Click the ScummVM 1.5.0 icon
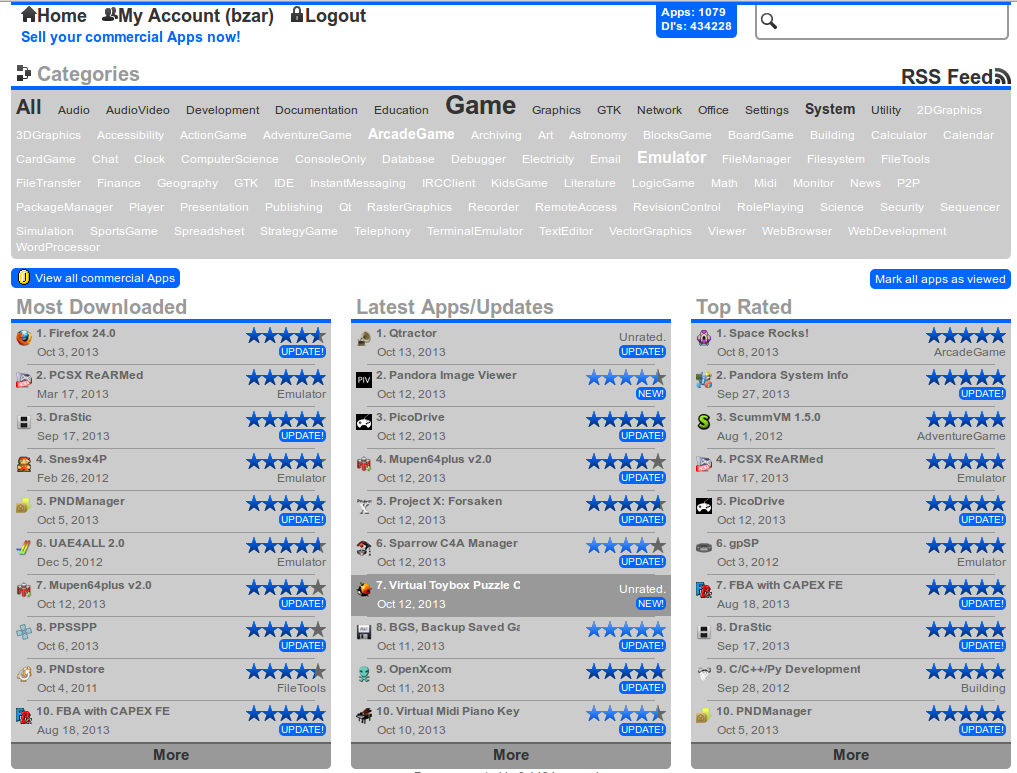The width and height of the screenshot is (1017, 773). [704, 422]
